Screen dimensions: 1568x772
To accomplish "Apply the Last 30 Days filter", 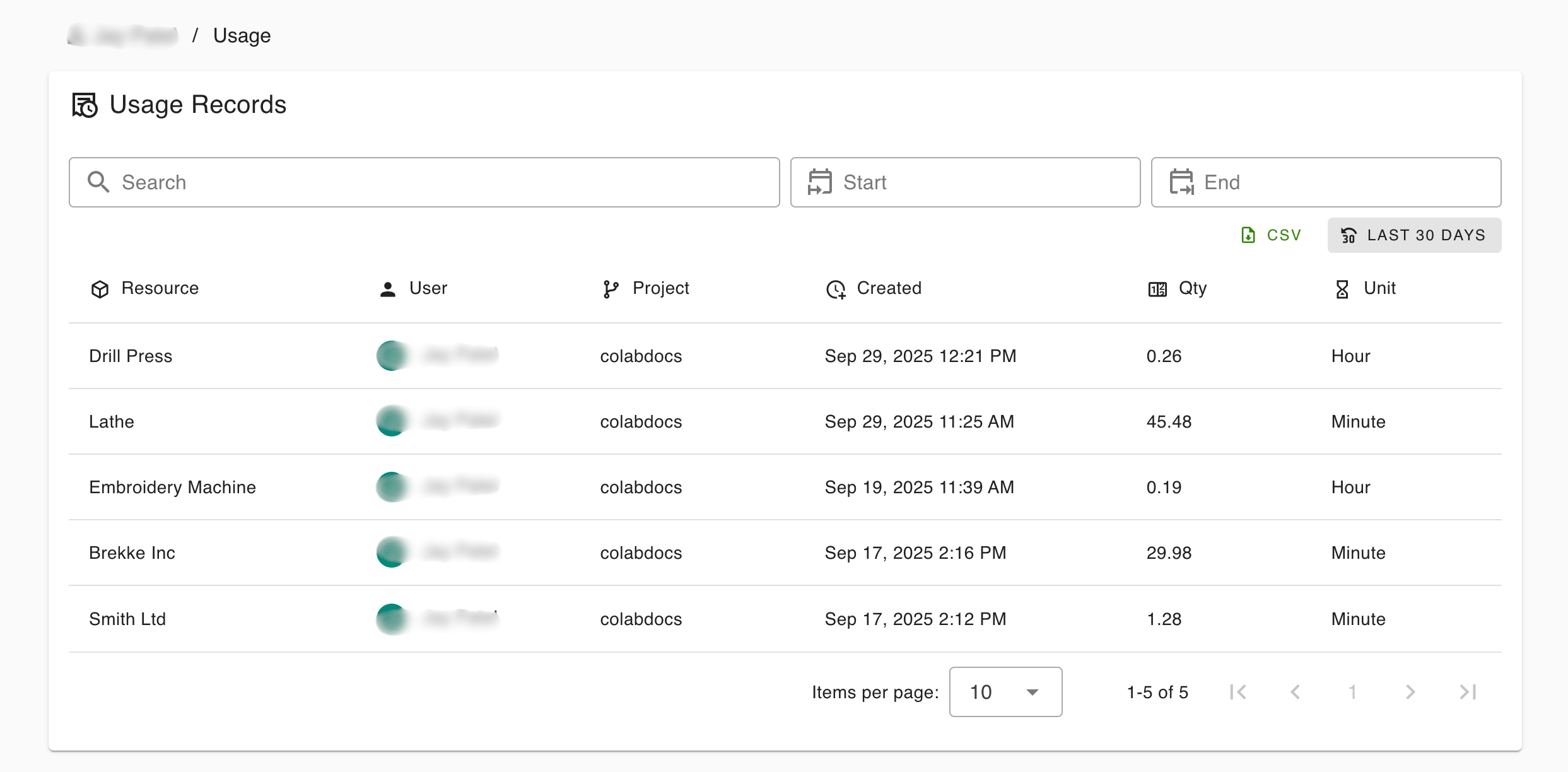I will 1414,235.
